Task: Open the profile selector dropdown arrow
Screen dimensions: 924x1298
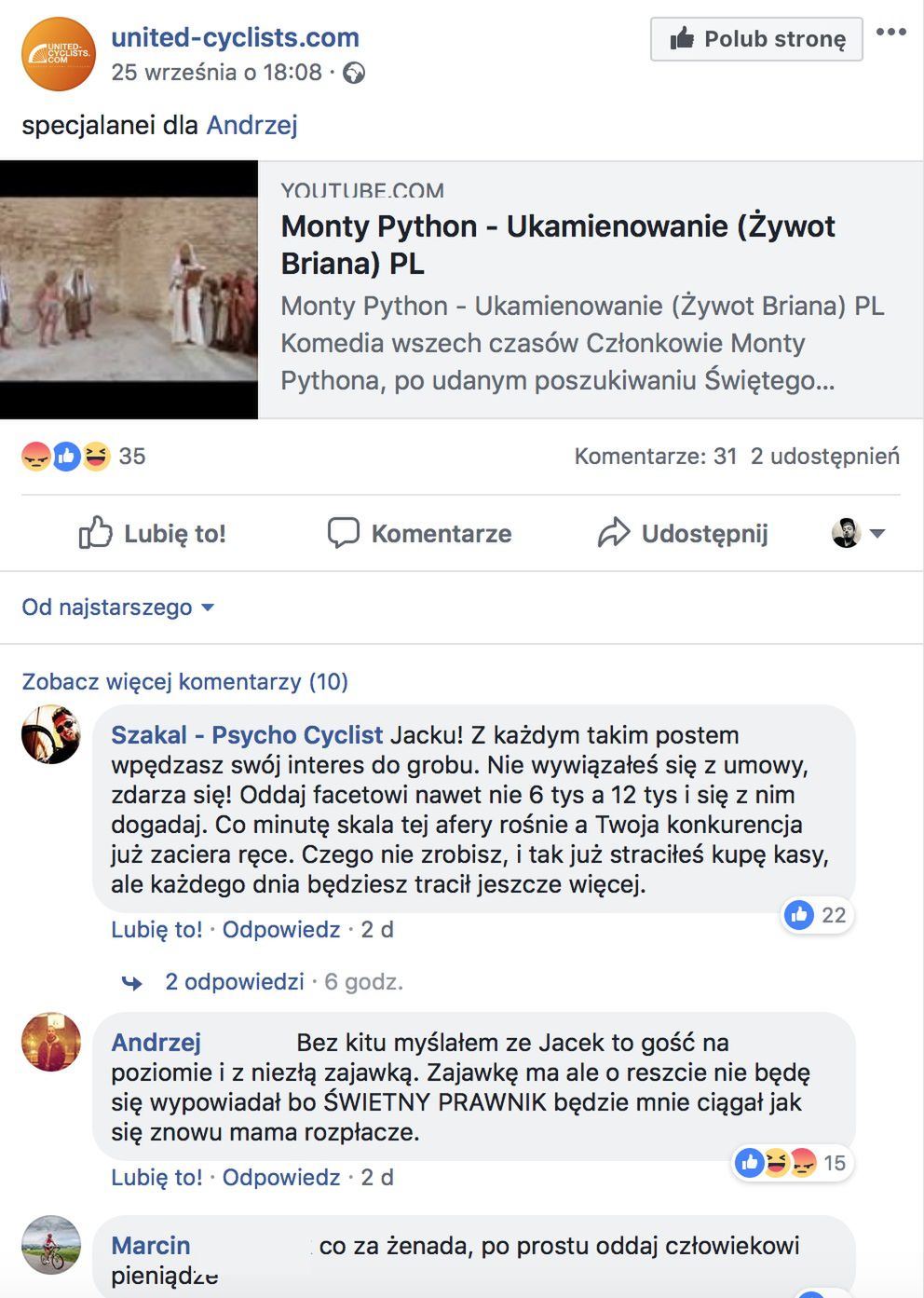Action: (876, 534)
